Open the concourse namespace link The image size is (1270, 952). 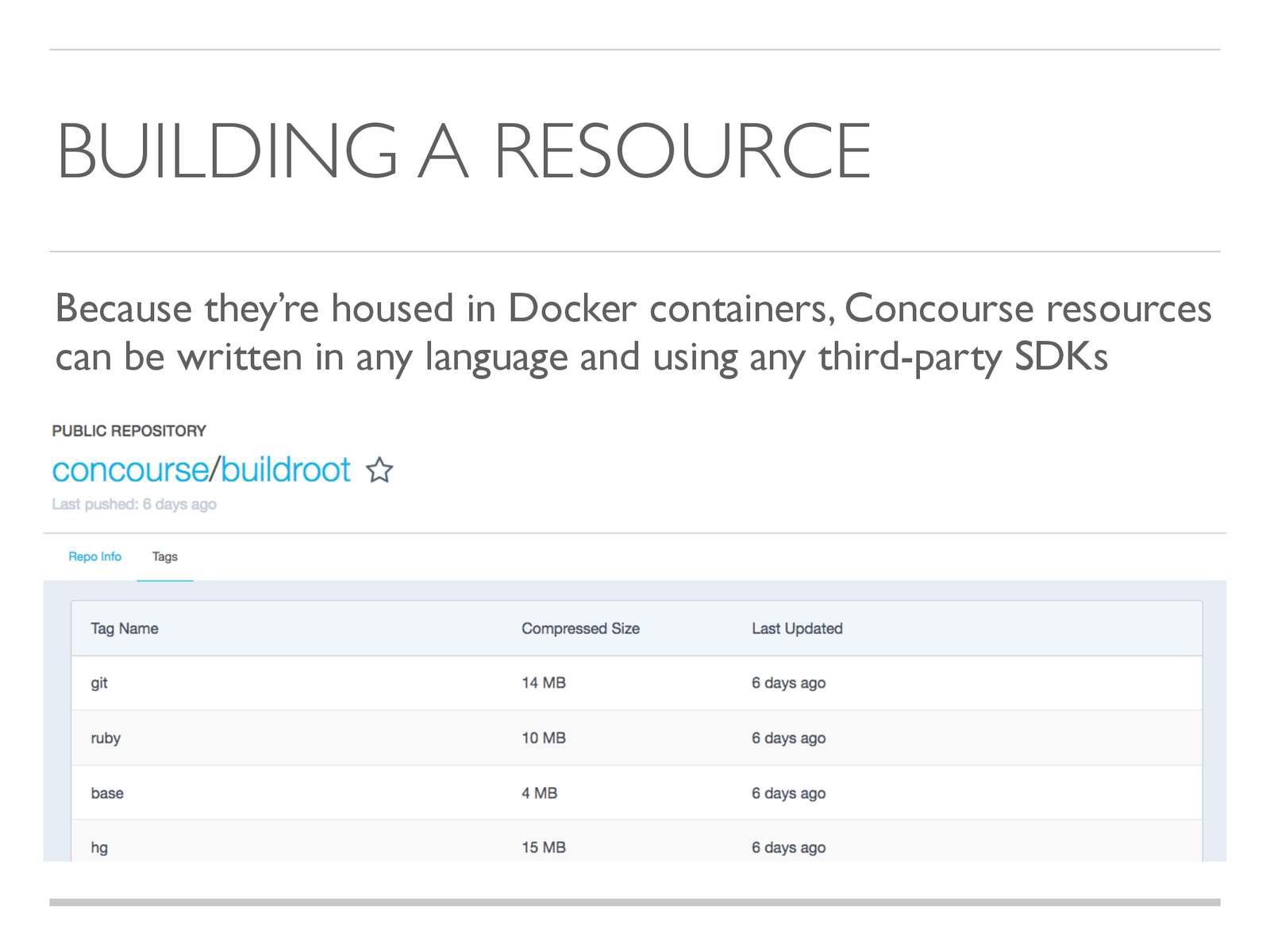click(x=130, y=470)
